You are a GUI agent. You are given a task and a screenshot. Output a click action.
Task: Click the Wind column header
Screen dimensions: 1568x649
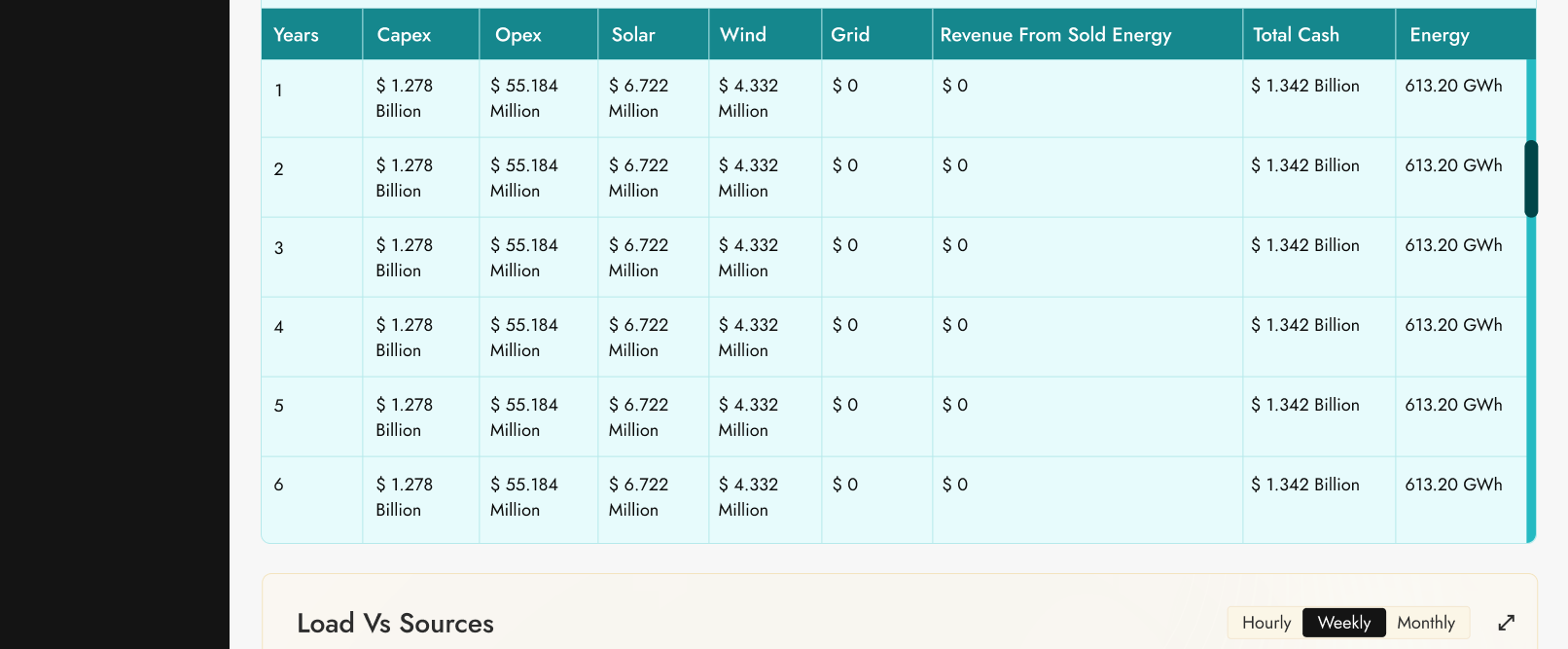[743, 35]
